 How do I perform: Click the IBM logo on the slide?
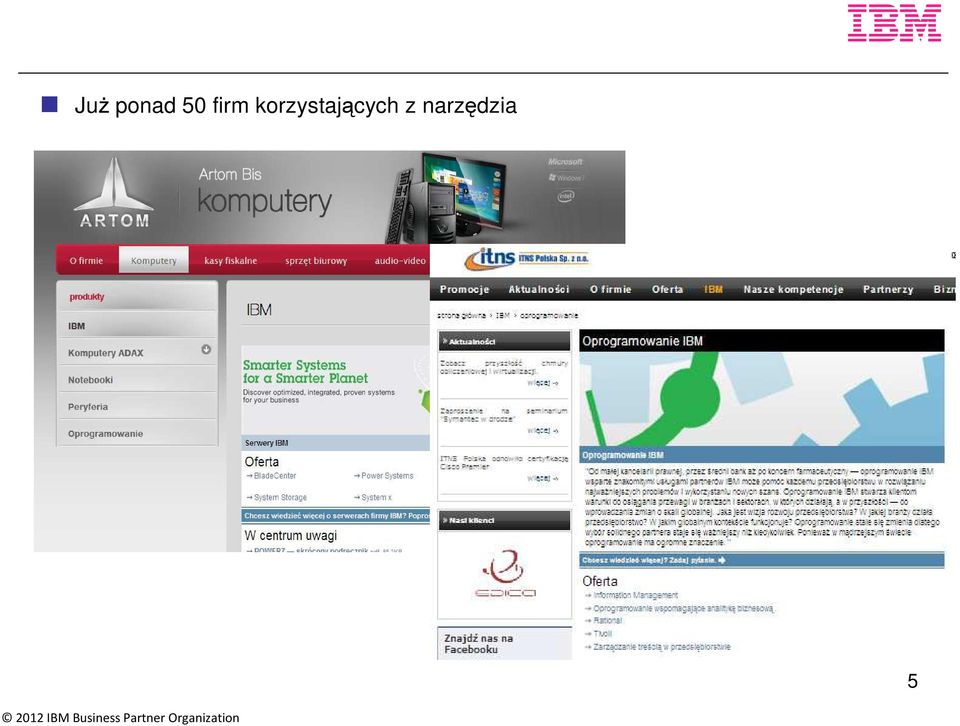[x=894, y=23]
